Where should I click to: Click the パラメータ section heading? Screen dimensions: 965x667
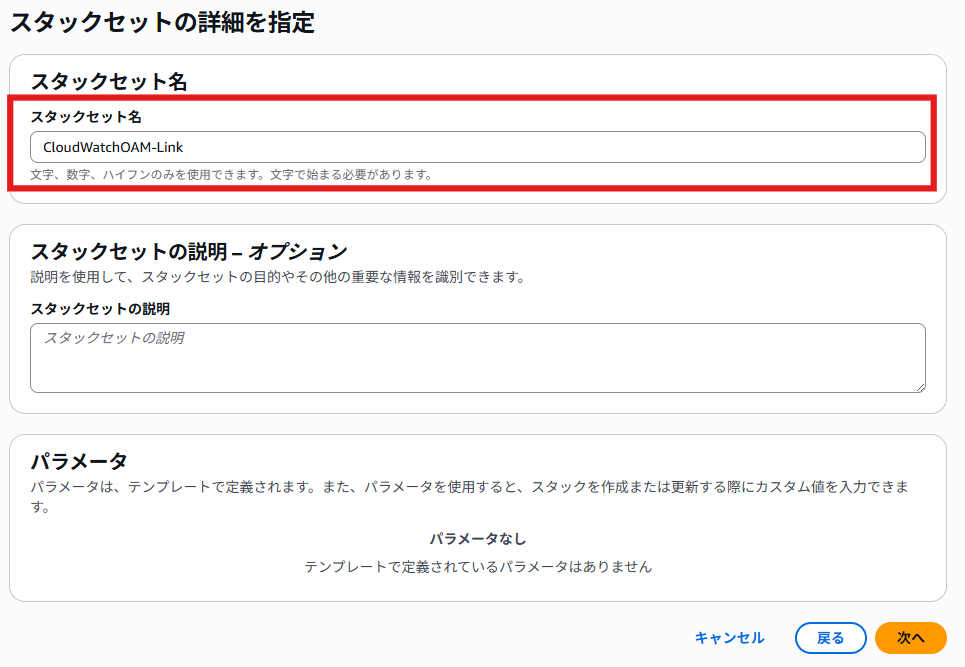79,461
